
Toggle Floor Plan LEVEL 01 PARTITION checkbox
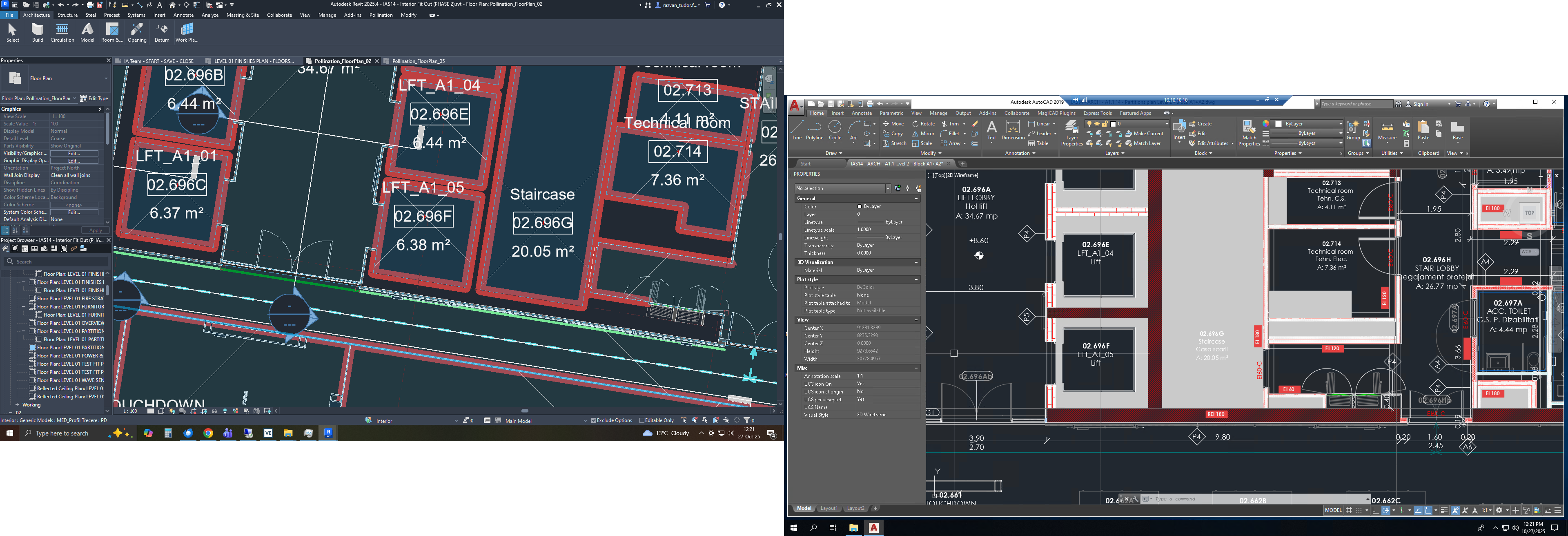click(33, 347)
